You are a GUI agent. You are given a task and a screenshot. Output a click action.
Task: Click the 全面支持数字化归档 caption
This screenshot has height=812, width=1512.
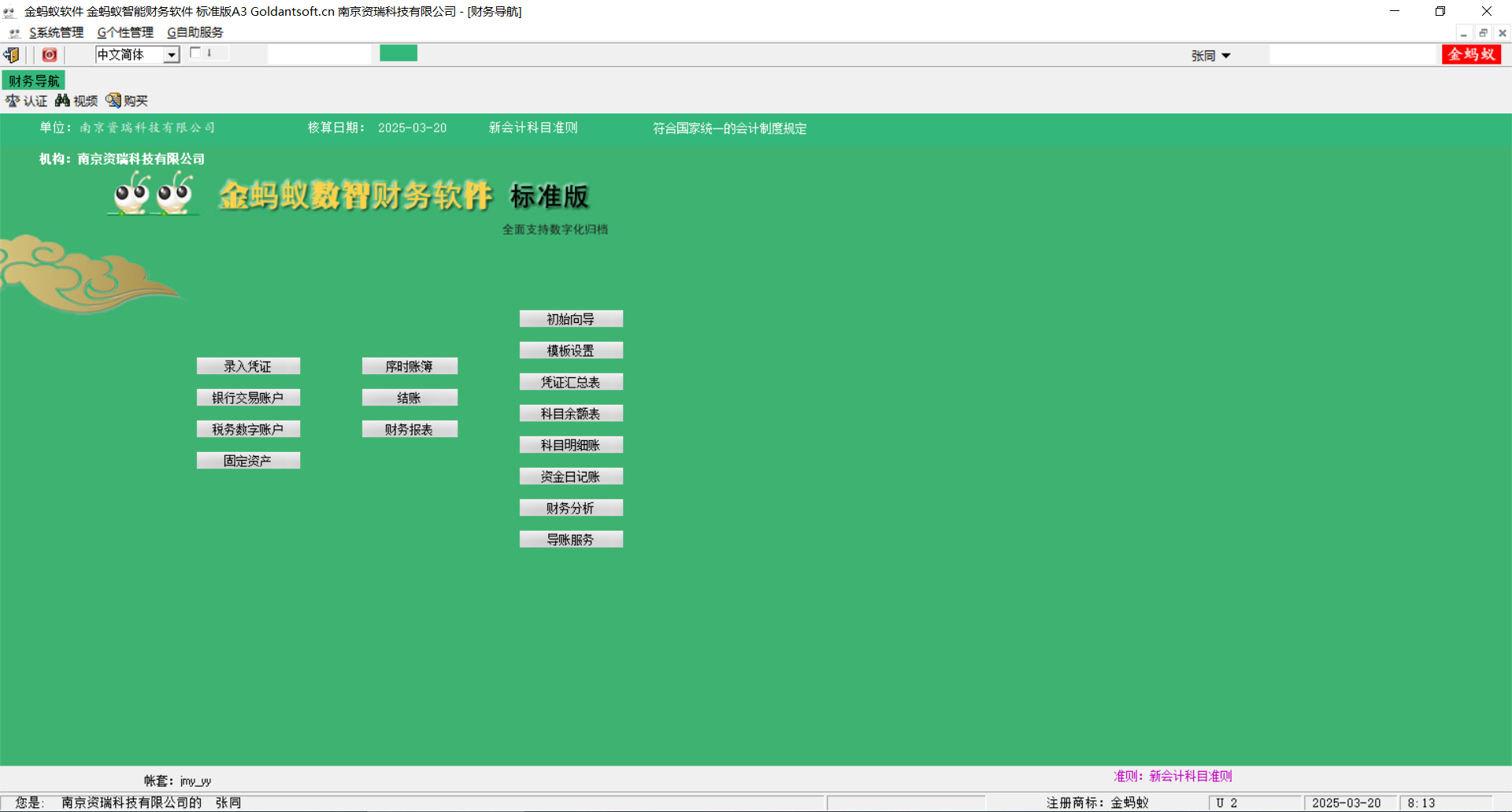[555, 229]
